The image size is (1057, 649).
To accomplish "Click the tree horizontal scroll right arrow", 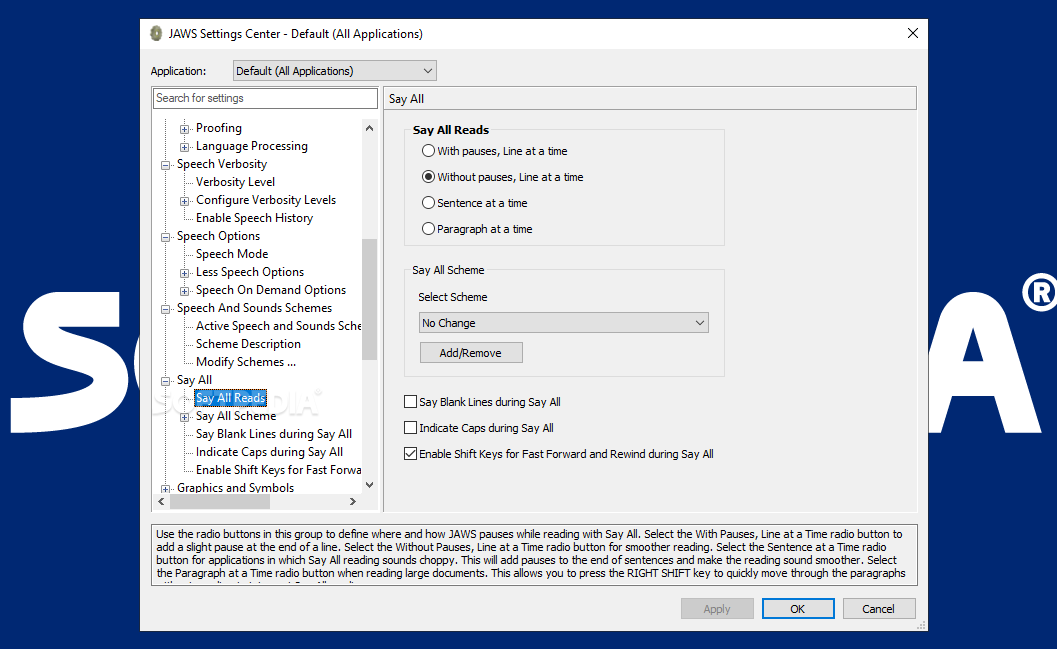I will pyautogui.click(x=353, y=501).
